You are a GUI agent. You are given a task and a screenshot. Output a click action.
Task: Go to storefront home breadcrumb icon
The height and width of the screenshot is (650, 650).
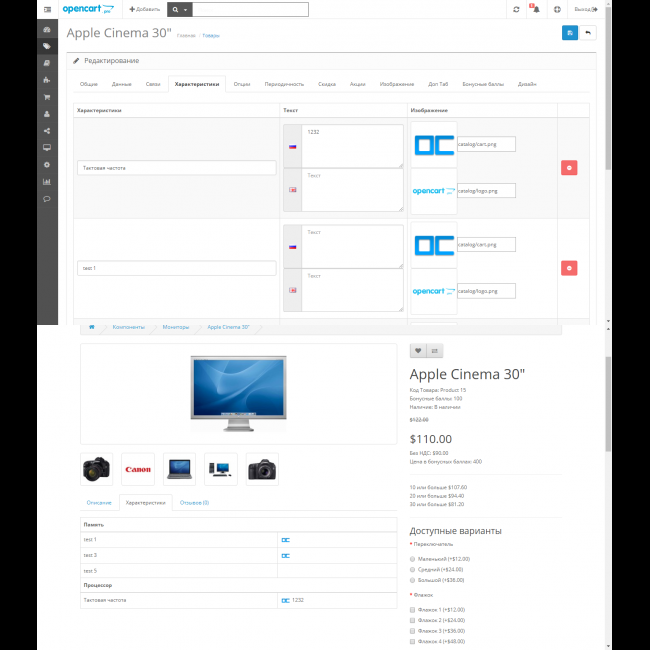91,327
